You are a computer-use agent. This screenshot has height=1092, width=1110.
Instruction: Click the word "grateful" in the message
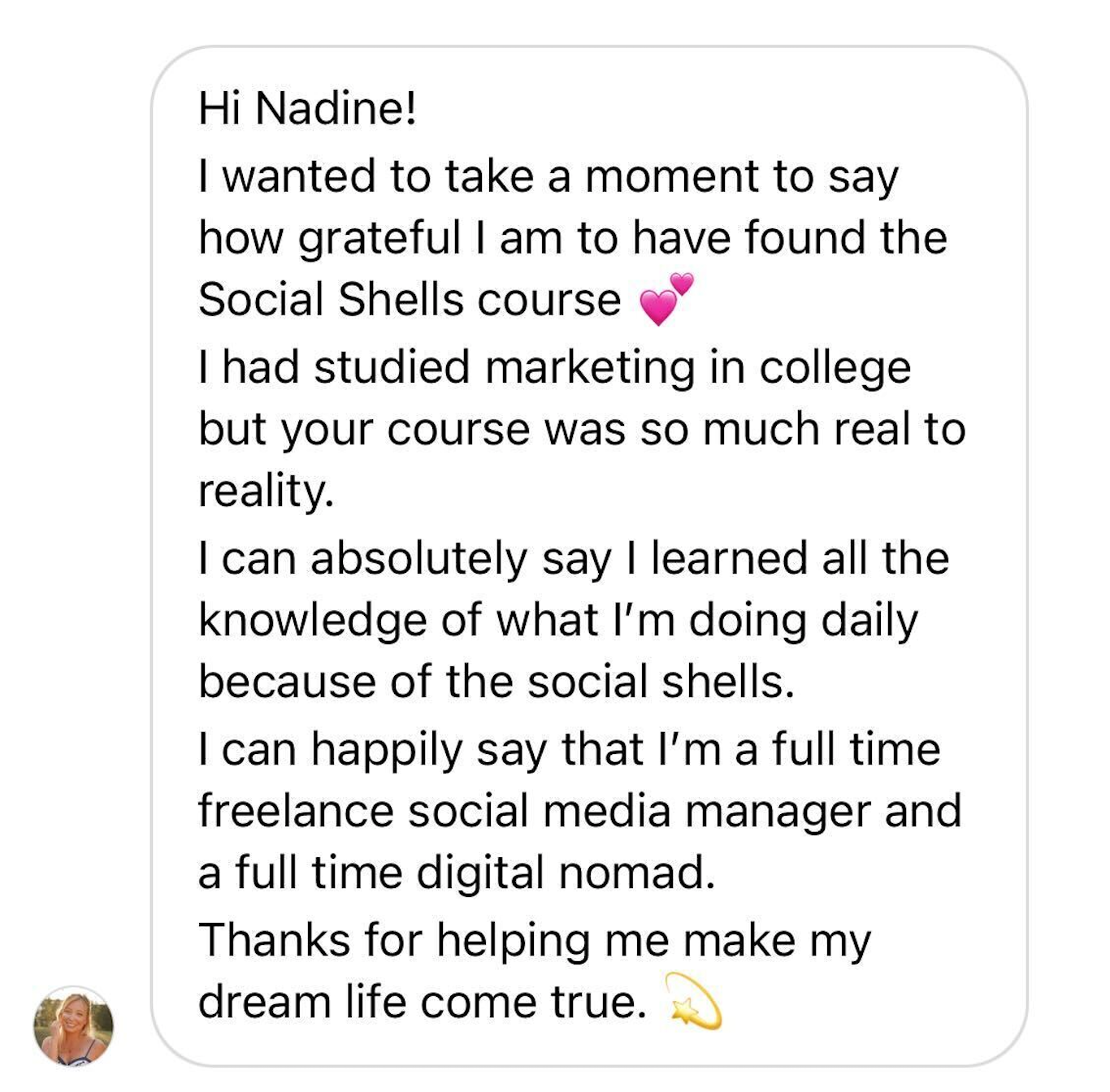click(379, 239)
